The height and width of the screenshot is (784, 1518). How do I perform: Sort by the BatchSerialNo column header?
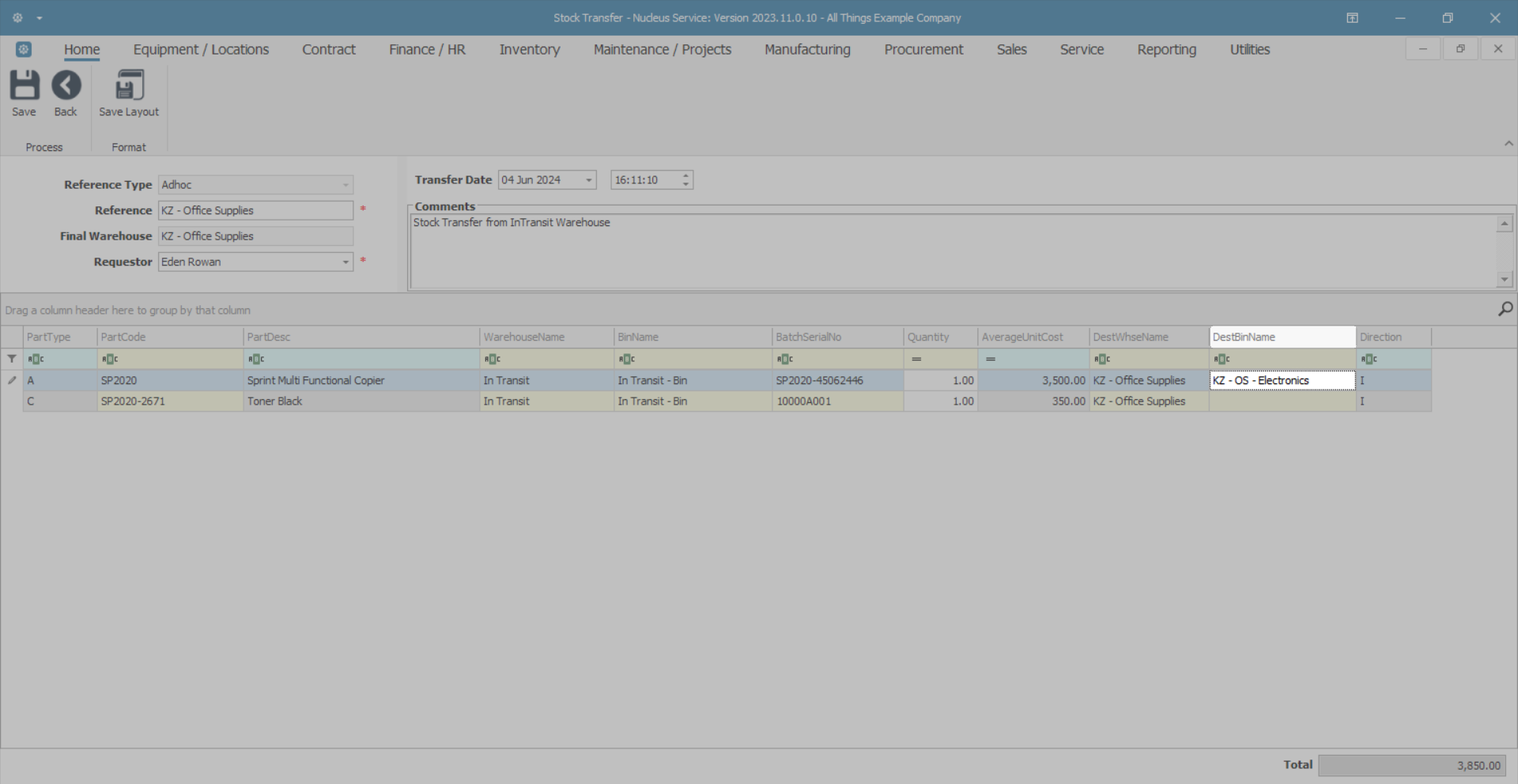tap(838, 337)
